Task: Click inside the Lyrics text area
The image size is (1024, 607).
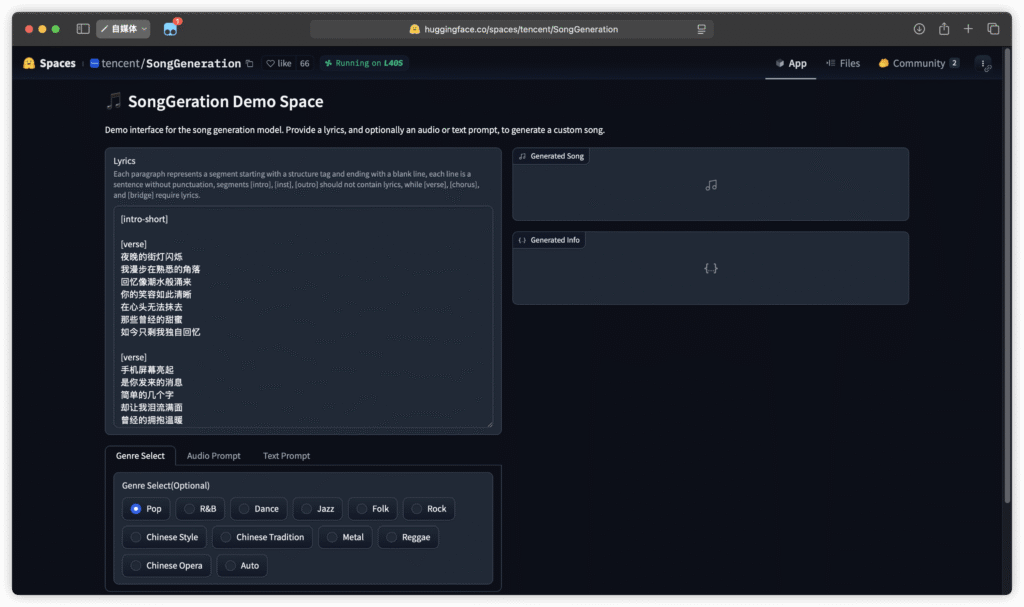Action: point(303,317)
